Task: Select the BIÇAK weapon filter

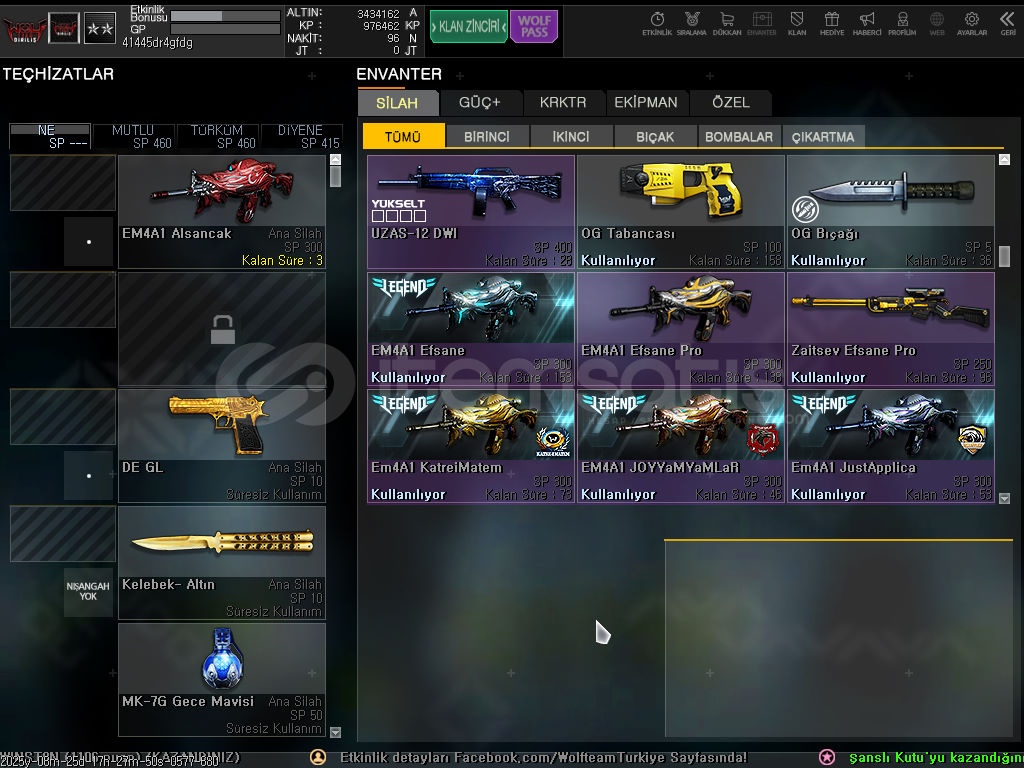Action: pyautogui.click(x=655, y=136)
